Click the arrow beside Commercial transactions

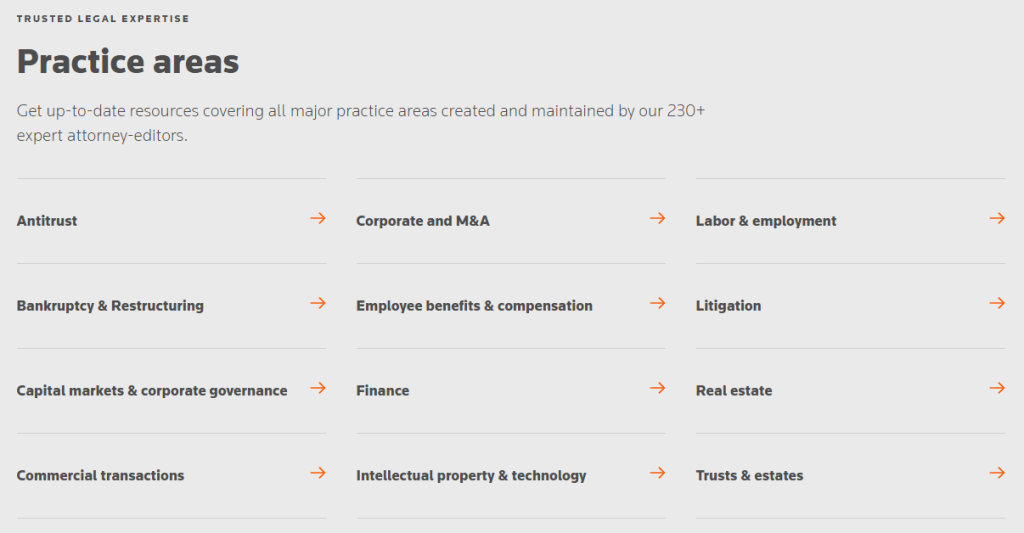(318, 473)
